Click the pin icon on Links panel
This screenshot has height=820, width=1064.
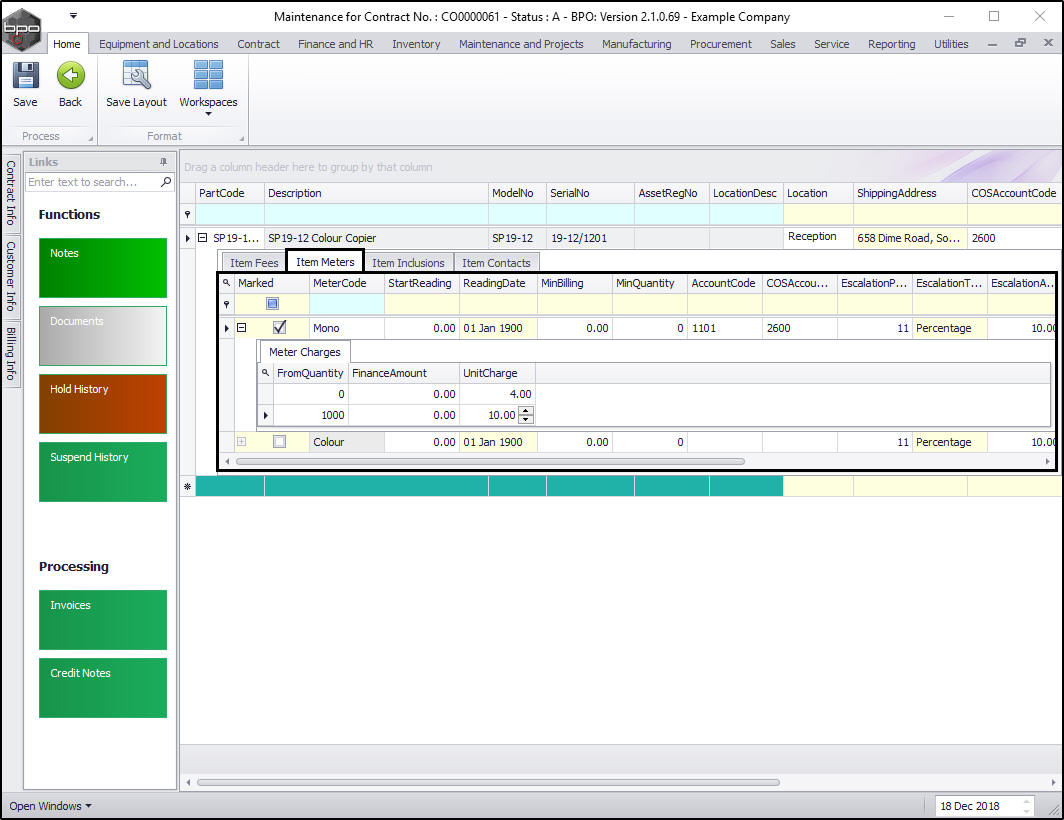(164, 162)
